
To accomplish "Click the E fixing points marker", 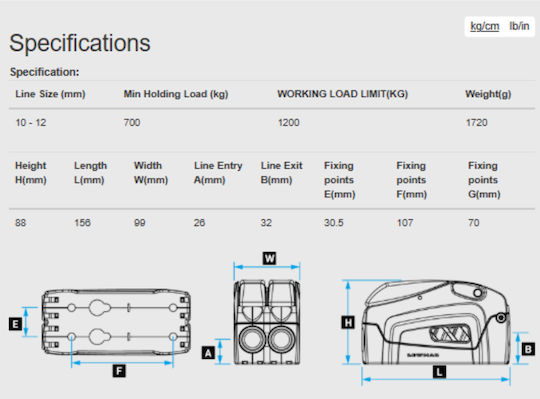I will (x=15, y=324).
